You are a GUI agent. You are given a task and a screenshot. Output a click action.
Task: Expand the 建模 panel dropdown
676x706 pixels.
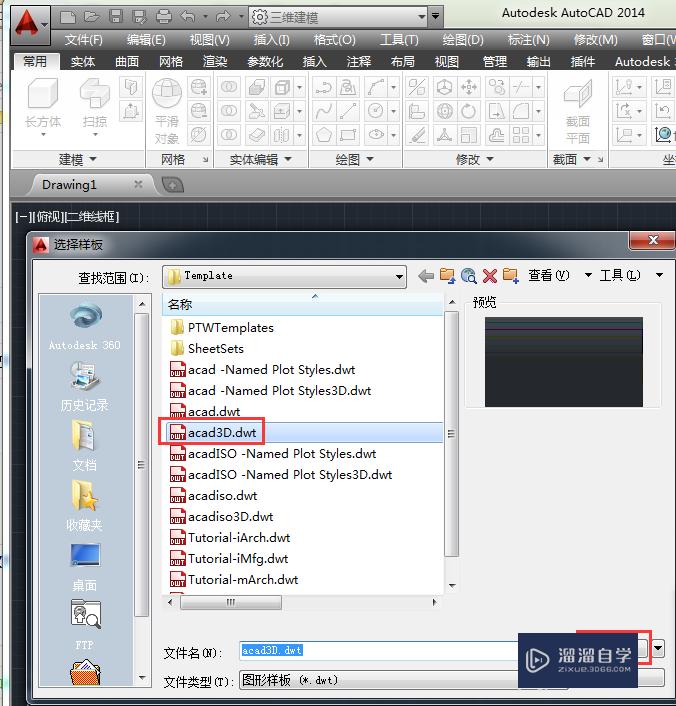(77, 159)
